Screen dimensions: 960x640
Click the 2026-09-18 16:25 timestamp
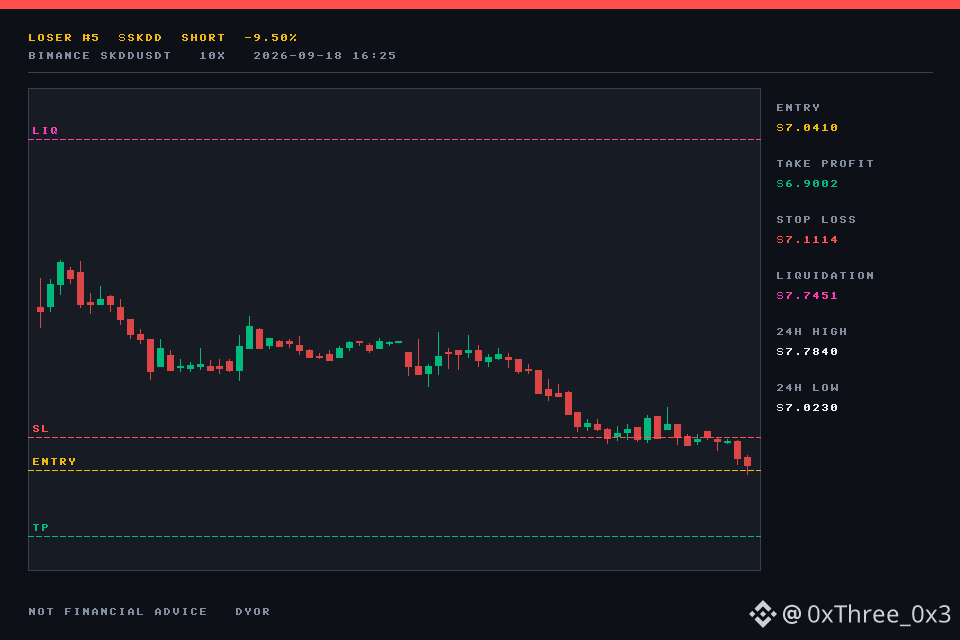[x=324, y=56]
